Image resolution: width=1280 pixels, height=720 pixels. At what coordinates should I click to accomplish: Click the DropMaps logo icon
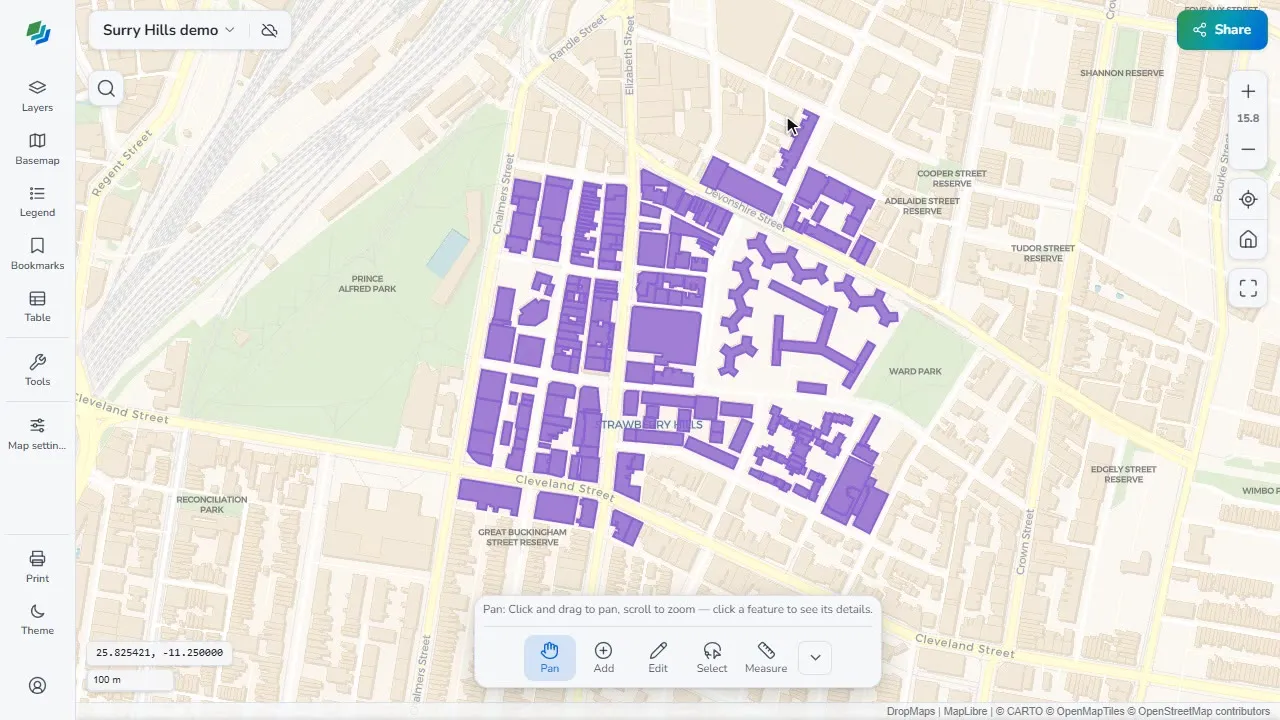coord(38,33)
